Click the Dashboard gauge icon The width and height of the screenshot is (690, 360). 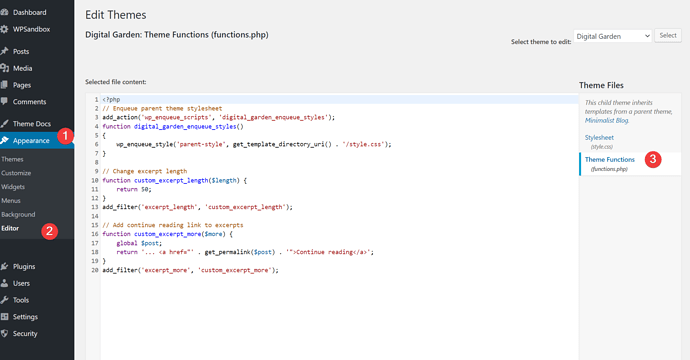(x=4, y=12)
